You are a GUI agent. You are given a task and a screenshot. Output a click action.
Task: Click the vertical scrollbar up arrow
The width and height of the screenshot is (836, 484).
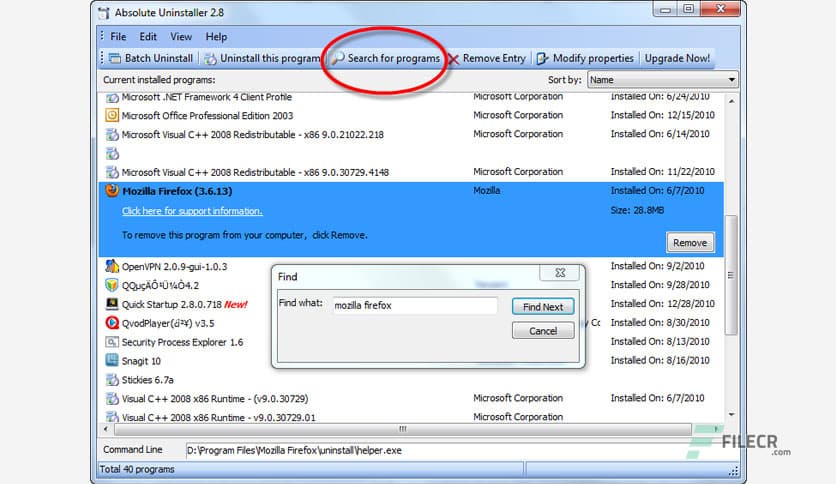click(x=732, y=101)
